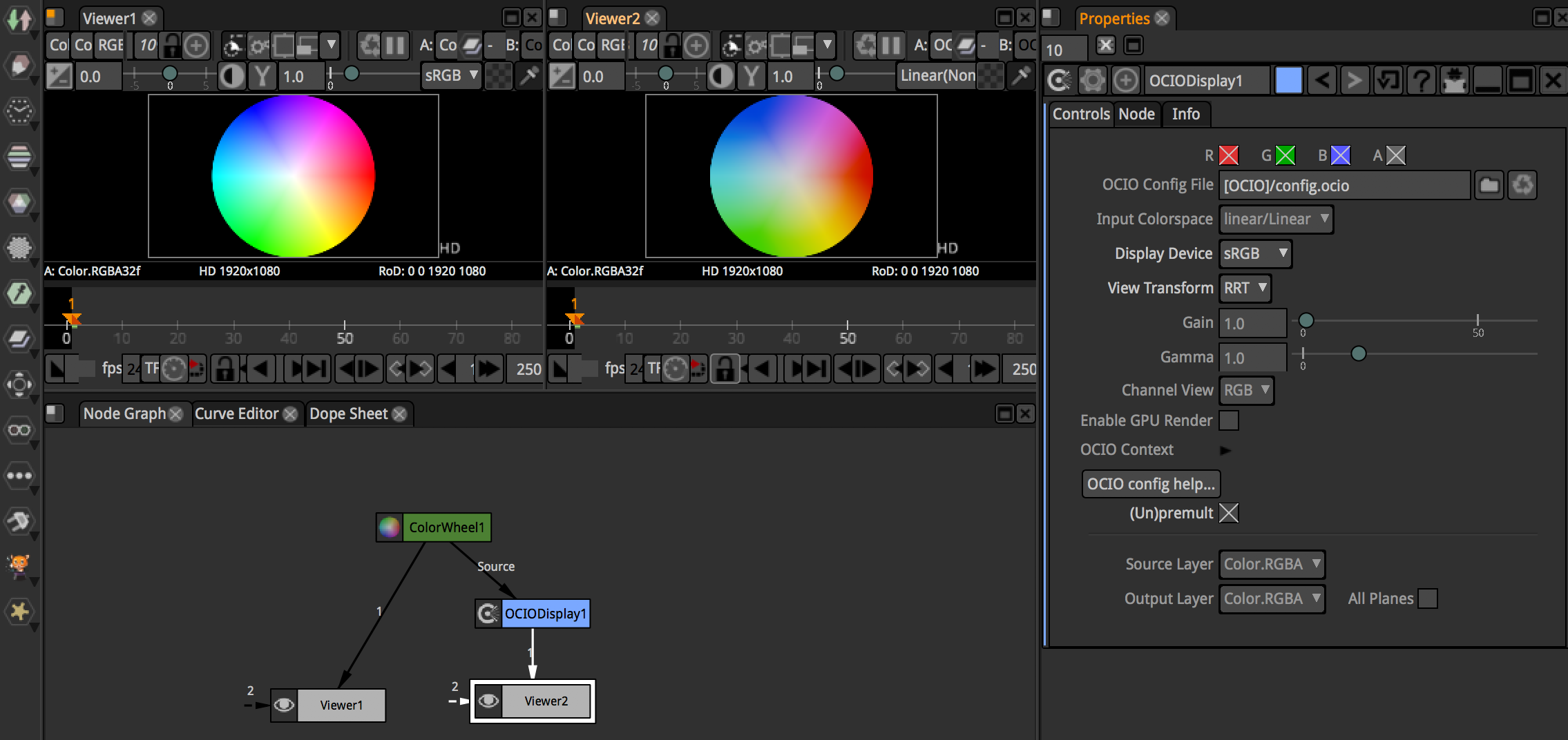
Task: Click the ColorWheel1 node icon
Action: point(390,527)
